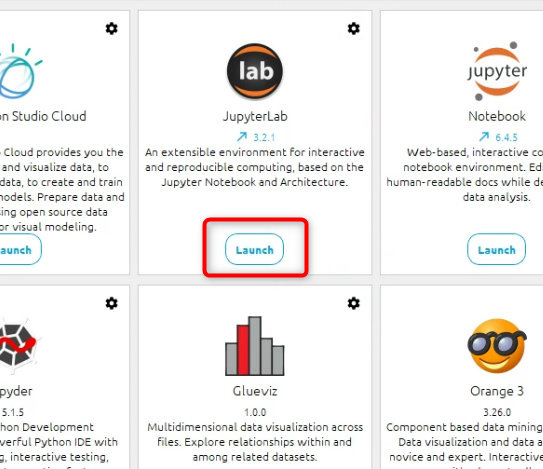Launch JupyterLab
Viewport: 543px width, 469px height.
pyautogui.click(x=255, y=249)
